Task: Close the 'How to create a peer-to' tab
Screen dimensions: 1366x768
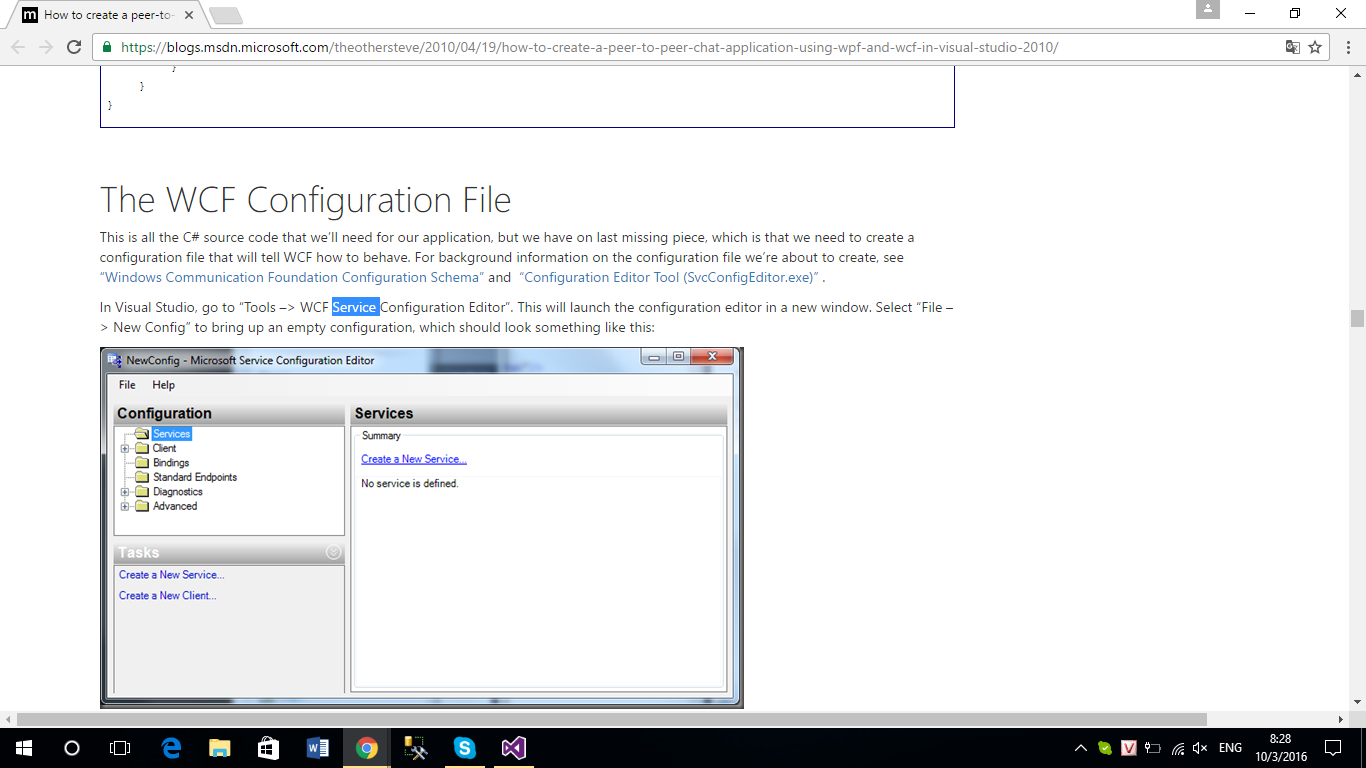Action: [189, 15]
